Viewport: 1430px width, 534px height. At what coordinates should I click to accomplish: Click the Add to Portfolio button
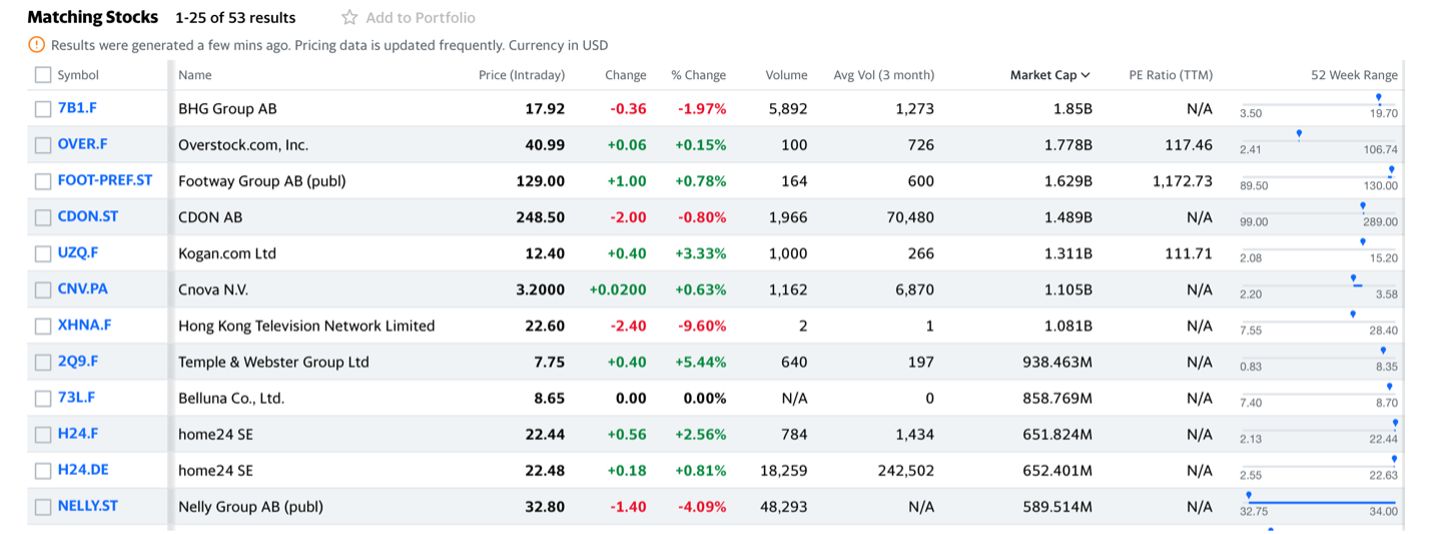[x=420, y=17]
